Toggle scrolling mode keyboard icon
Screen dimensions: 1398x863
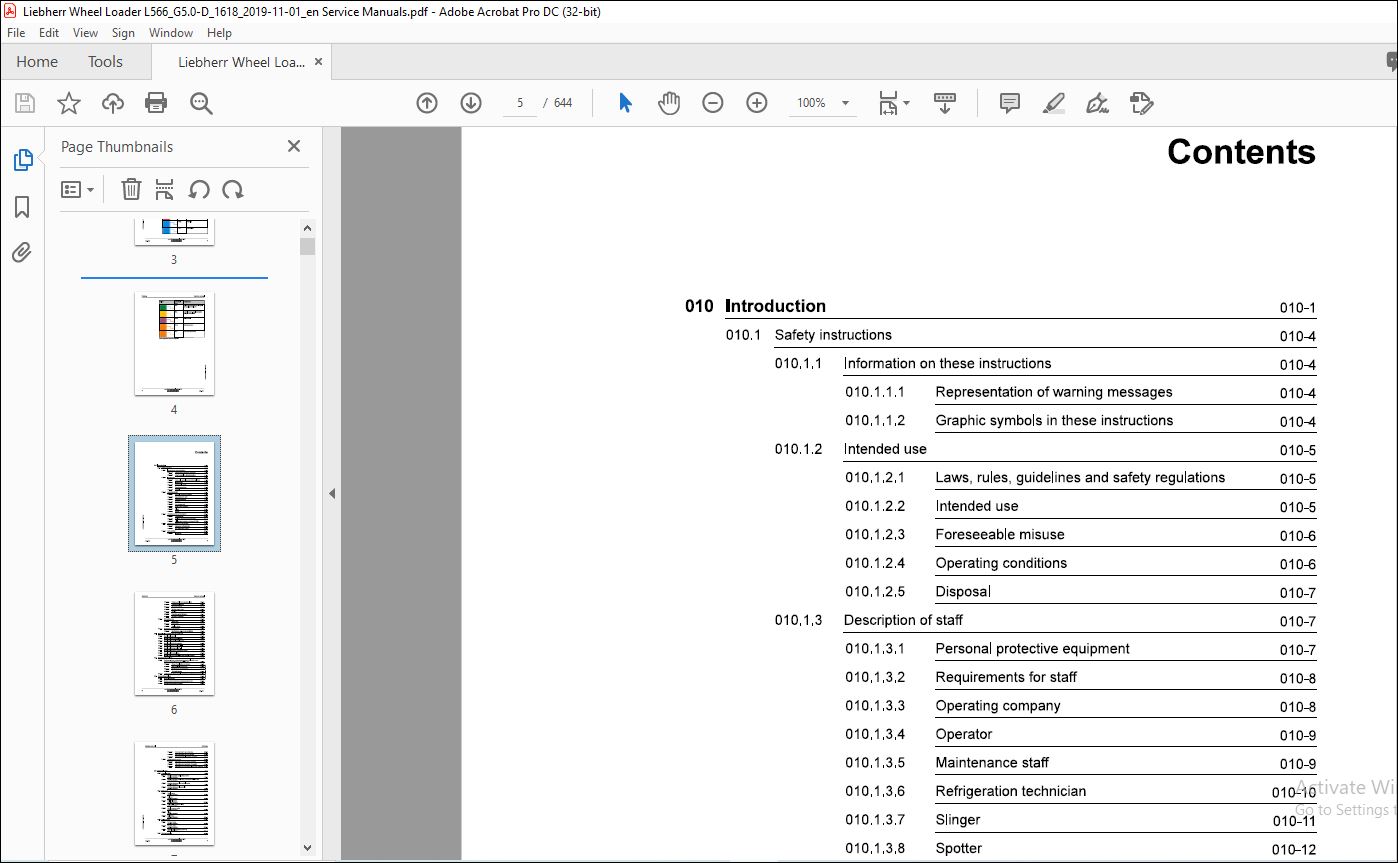point(945,103)
